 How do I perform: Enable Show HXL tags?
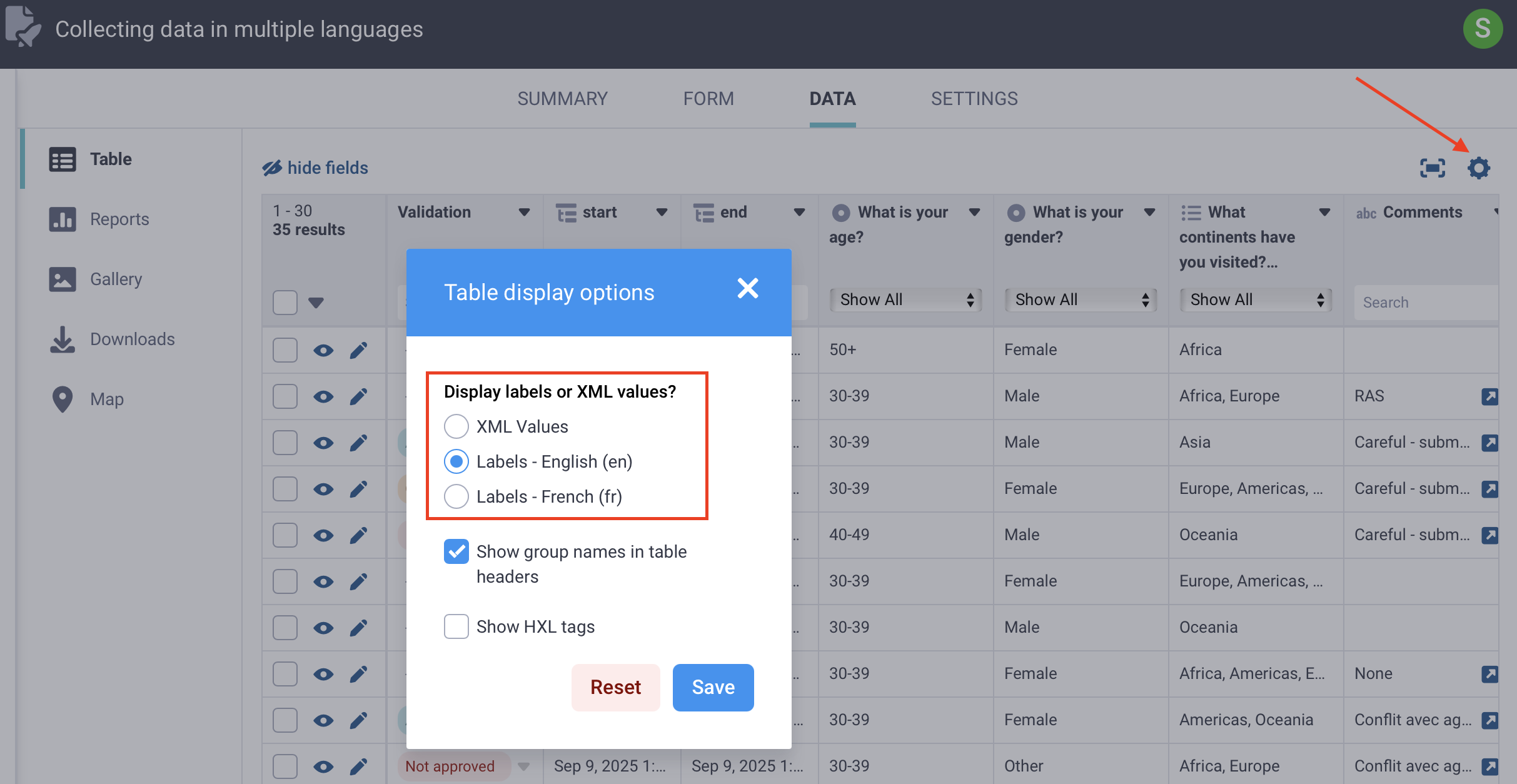coord(456,626)
